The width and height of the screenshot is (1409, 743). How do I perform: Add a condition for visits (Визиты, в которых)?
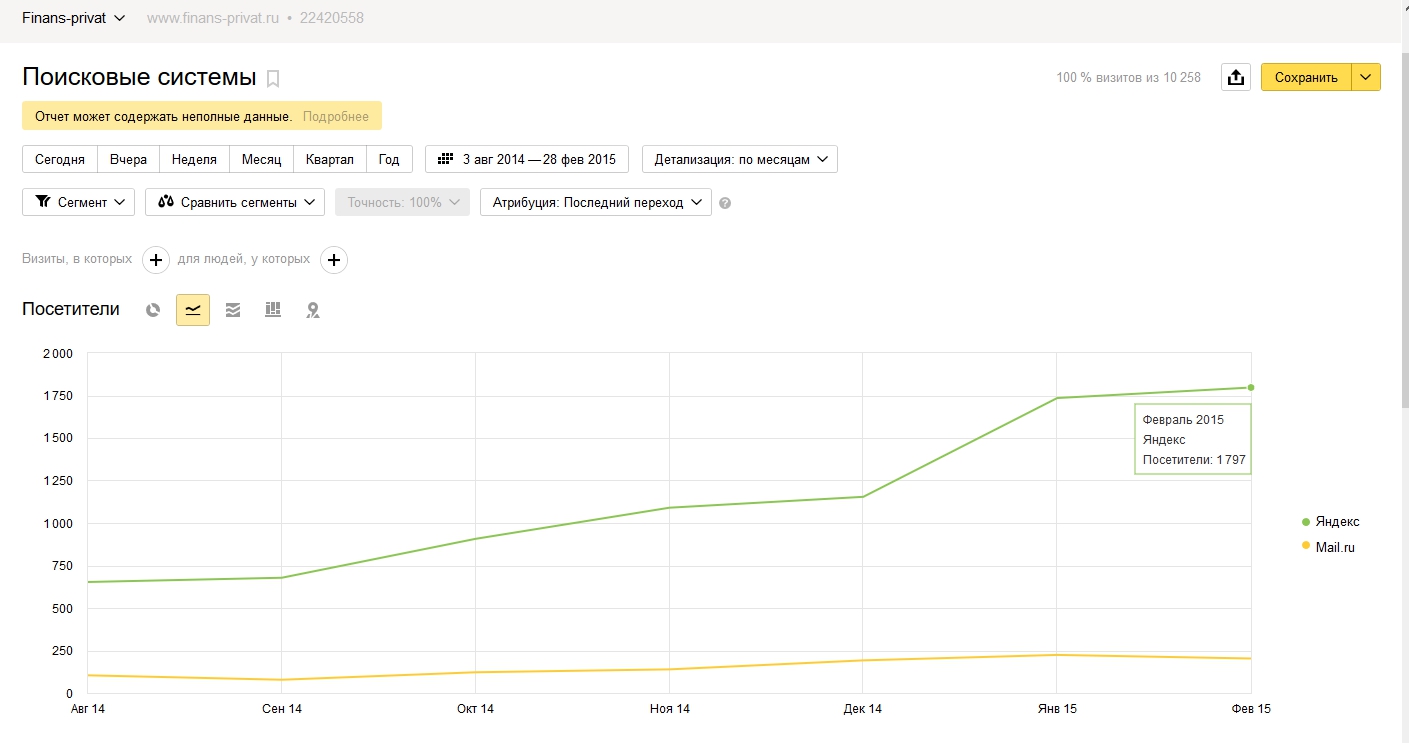[156, 260]
